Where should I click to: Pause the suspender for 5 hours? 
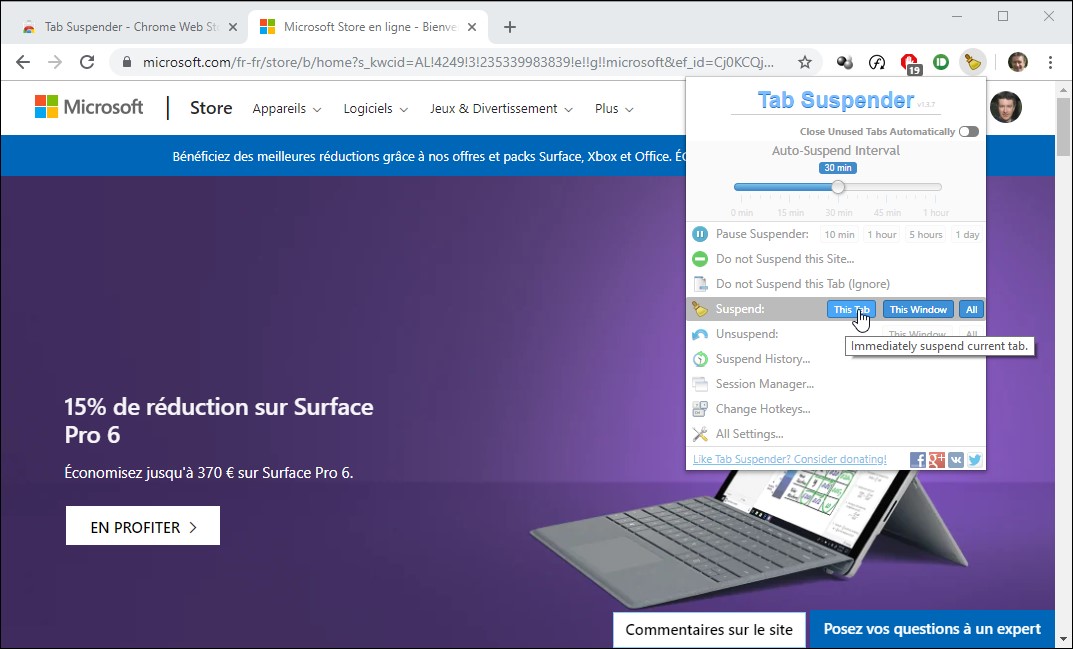click(925, 234)
